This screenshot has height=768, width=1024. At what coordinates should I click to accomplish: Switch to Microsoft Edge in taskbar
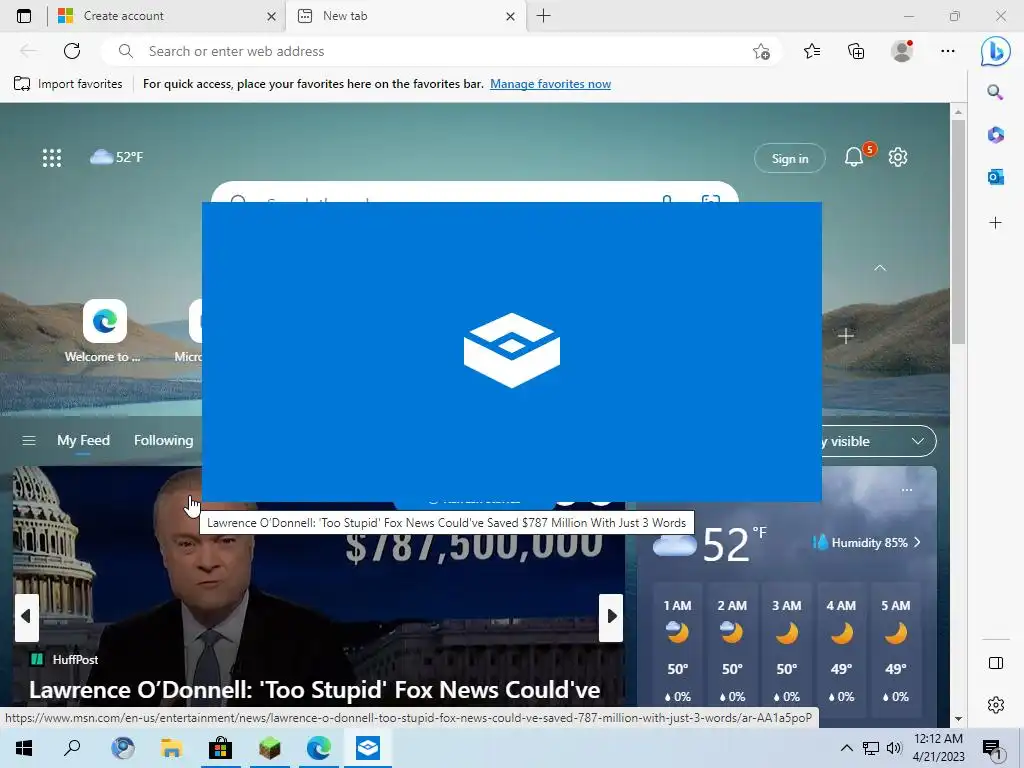coord(318,748)
